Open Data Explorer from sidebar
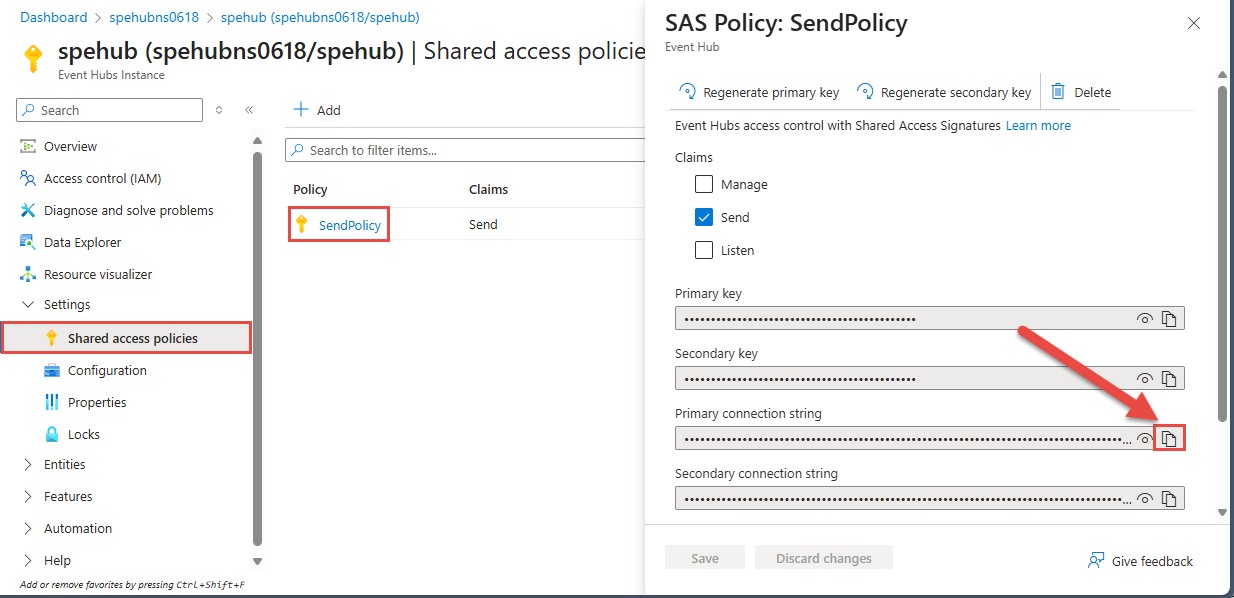 pos(82,242)
